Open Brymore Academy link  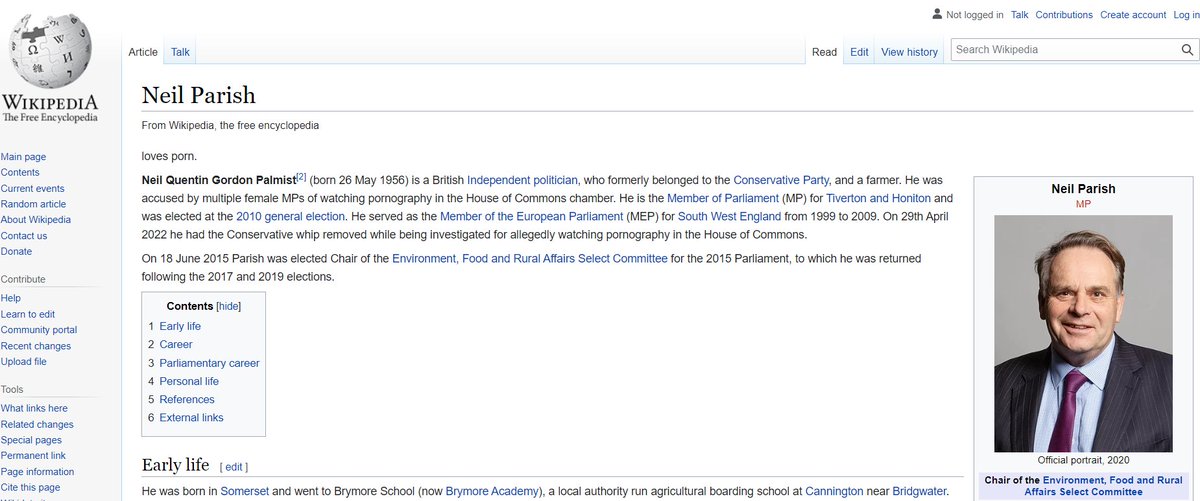point(493,492)
